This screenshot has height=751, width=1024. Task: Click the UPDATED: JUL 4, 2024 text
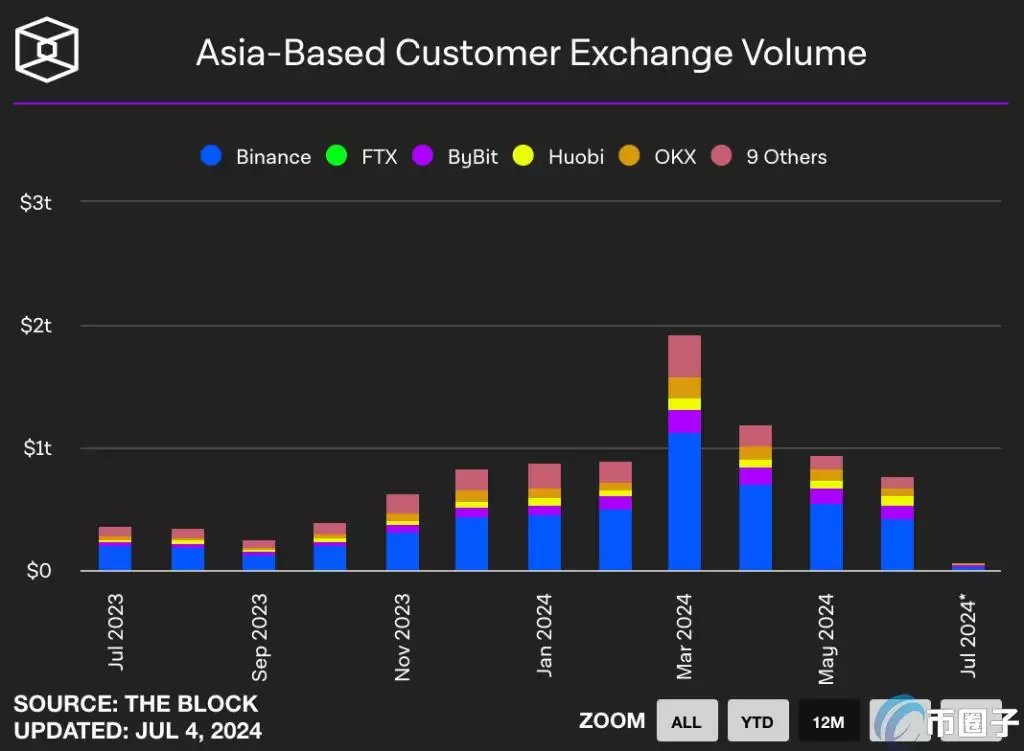tap(137, 730)
